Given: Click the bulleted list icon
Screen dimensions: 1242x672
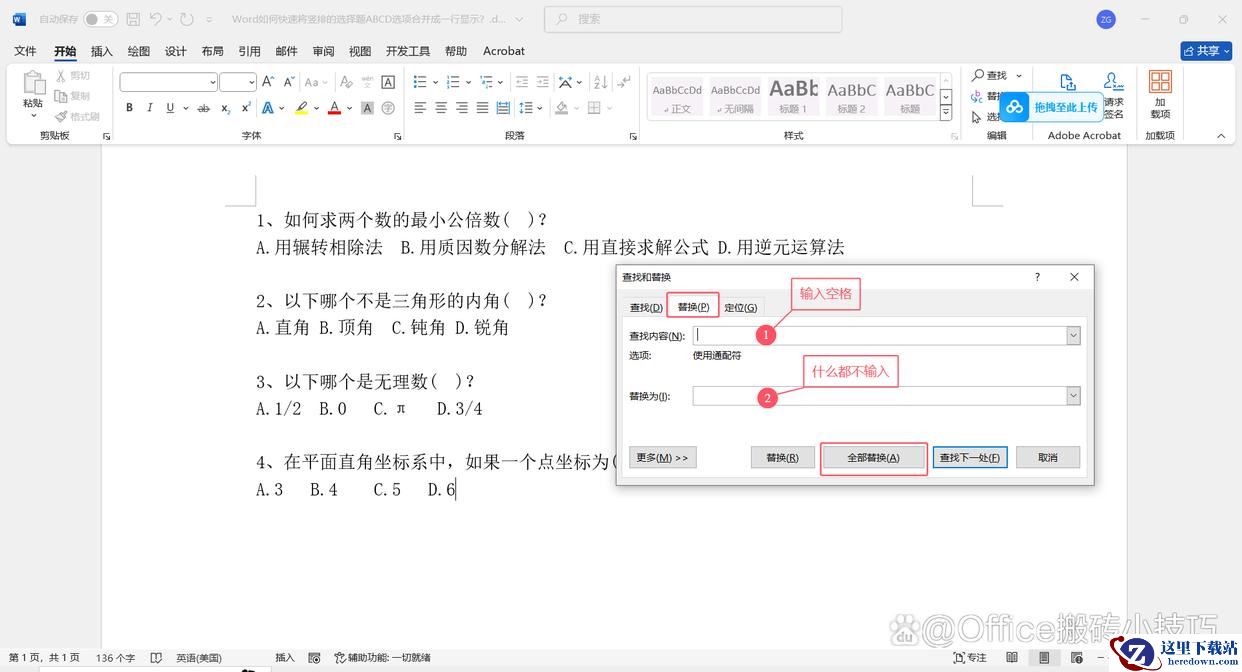Looking at the screenshot, I should 420,82.
